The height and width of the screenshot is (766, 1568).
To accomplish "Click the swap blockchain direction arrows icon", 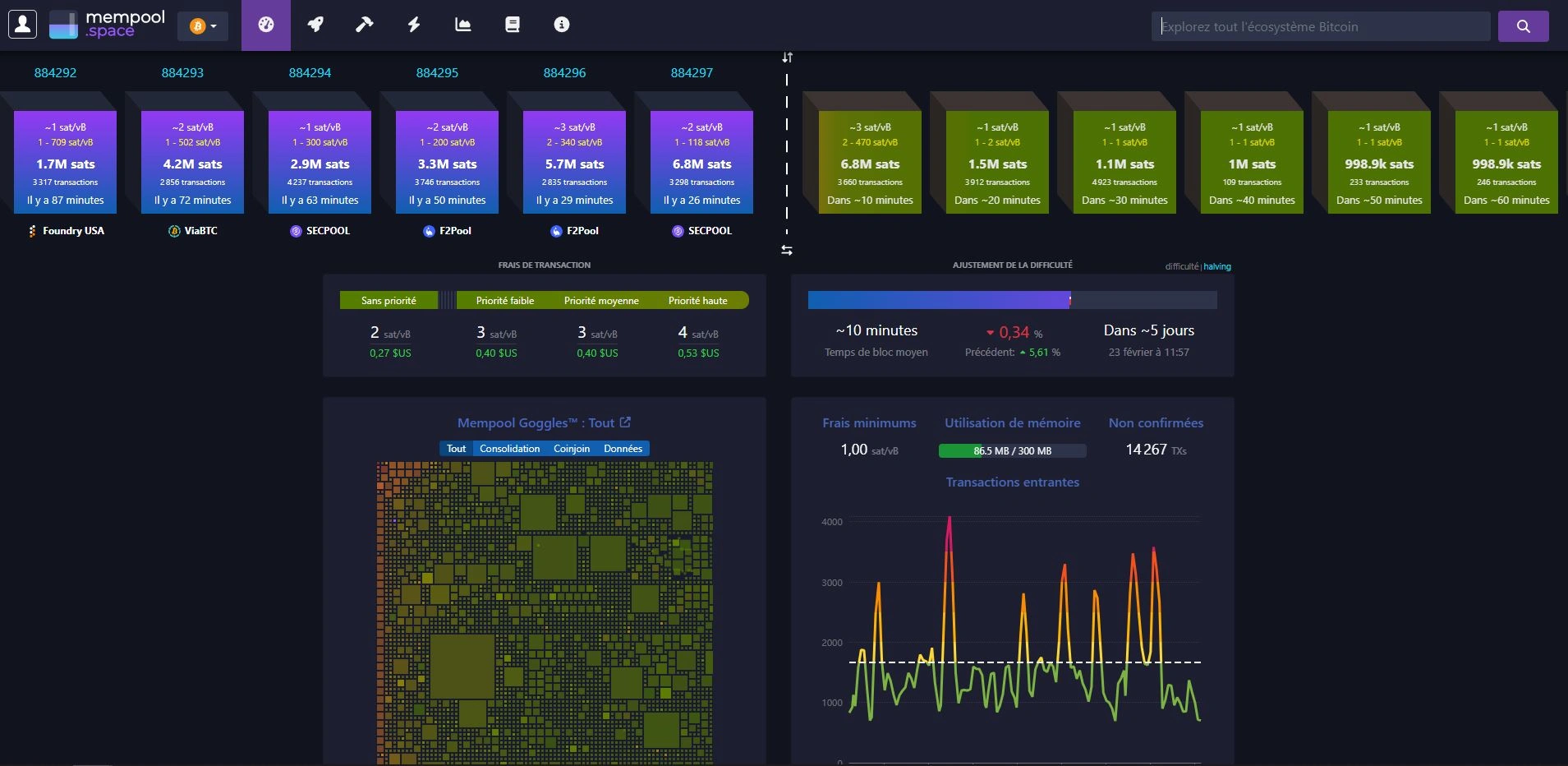I will (x=787, y=250).
